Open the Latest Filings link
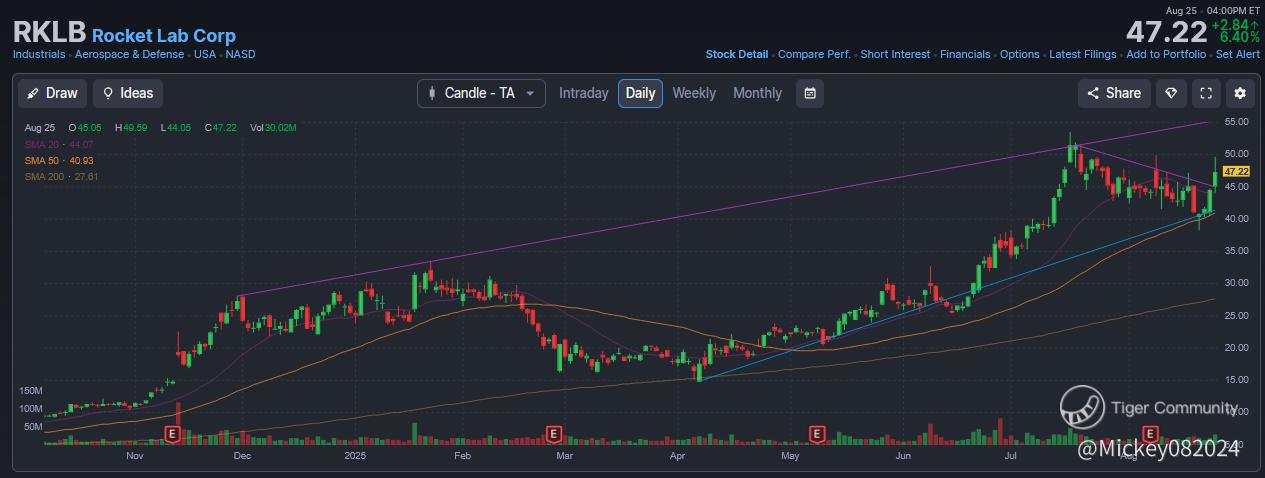 click(1083, 54)
